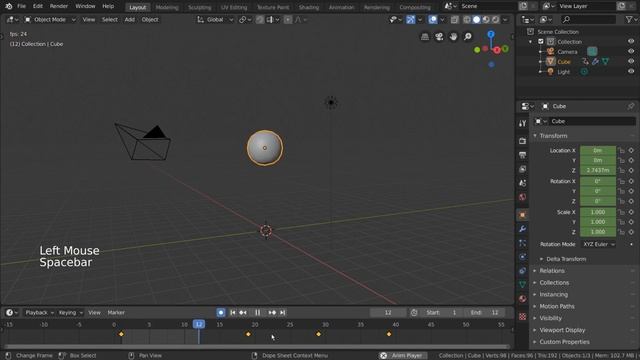Switch perspective/orthographic grid icon

(425, 37)
